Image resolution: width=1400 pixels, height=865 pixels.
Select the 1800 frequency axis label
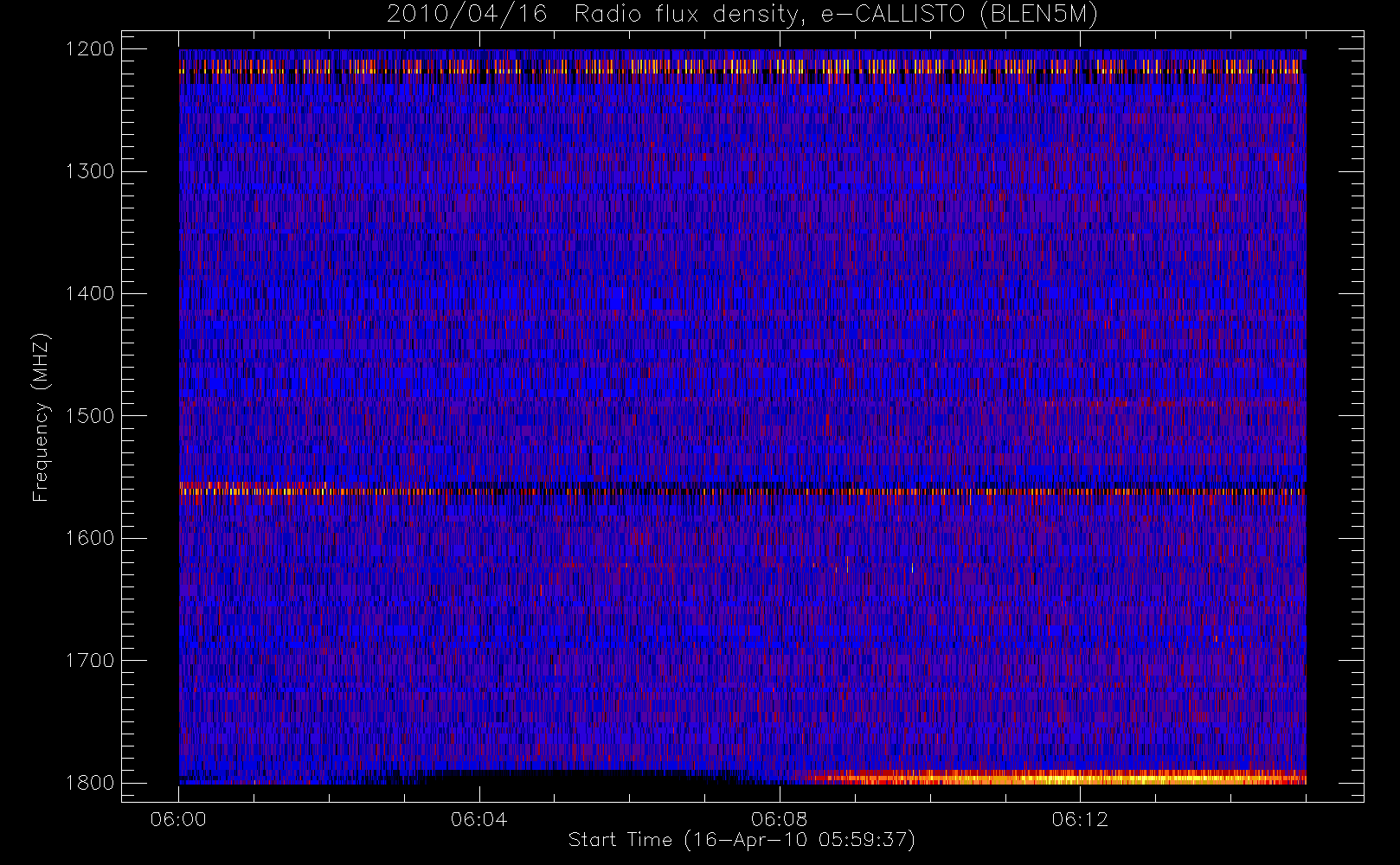[90, 783]
